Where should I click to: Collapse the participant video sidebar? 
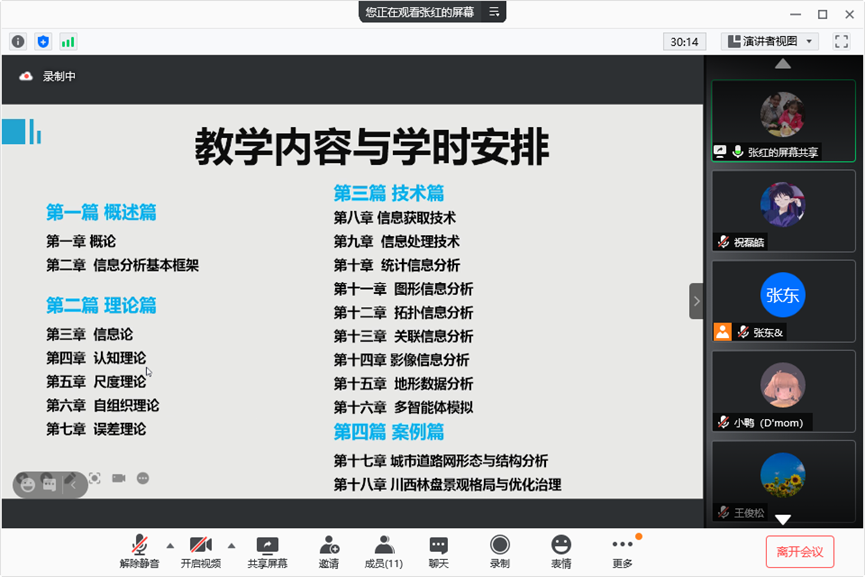coord(696,301)
